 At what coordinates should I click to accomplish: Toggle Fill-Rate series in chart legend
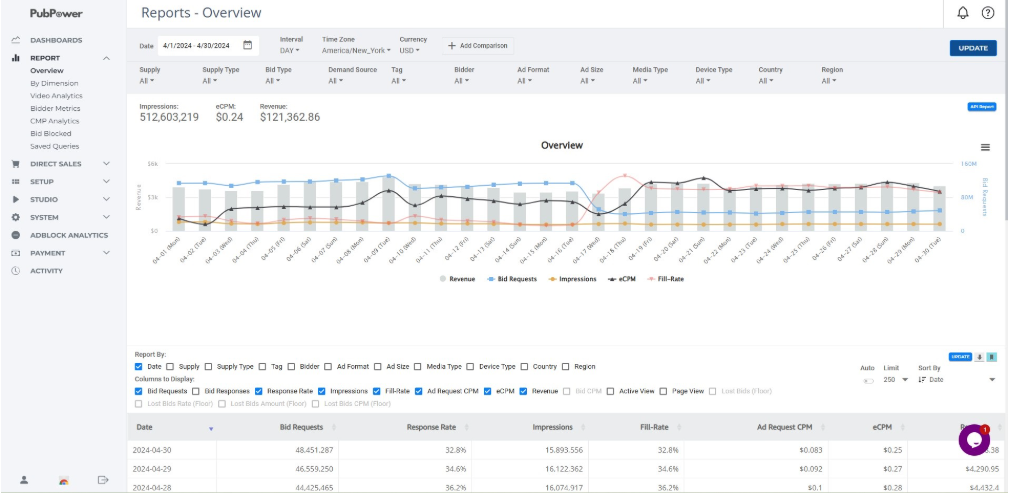pos(665,279)
